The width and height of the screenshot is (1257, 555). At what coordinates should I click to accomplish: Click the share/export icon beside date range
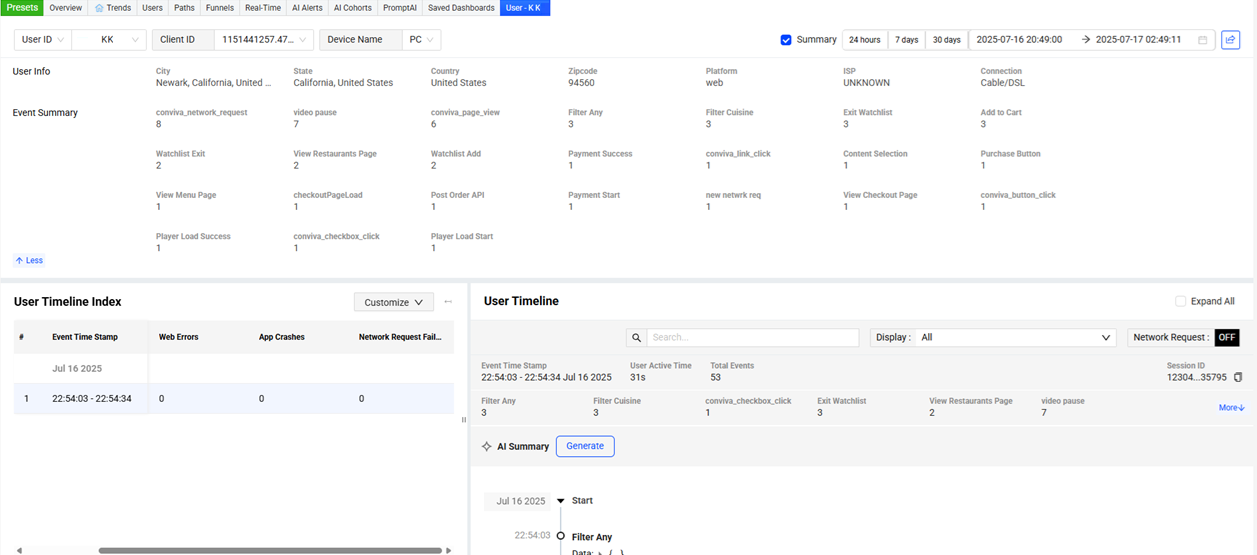point(1230,40)
